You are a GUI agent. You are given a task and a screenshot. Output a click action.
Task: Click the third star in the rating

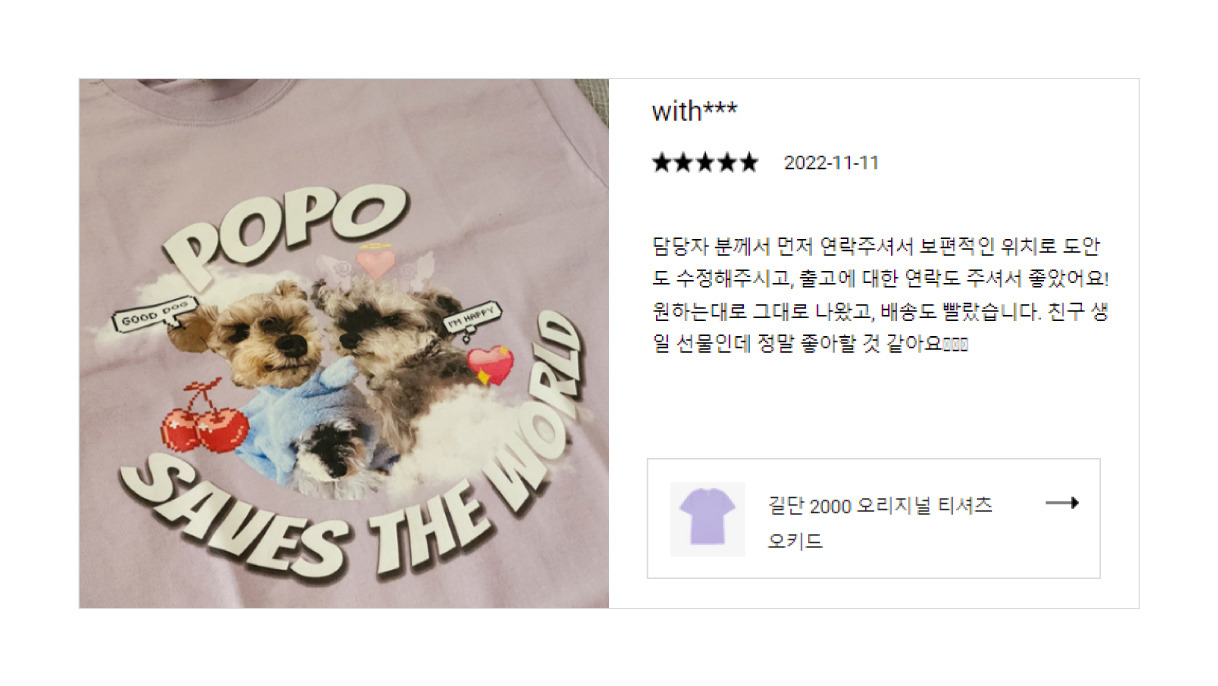point(705,163)
